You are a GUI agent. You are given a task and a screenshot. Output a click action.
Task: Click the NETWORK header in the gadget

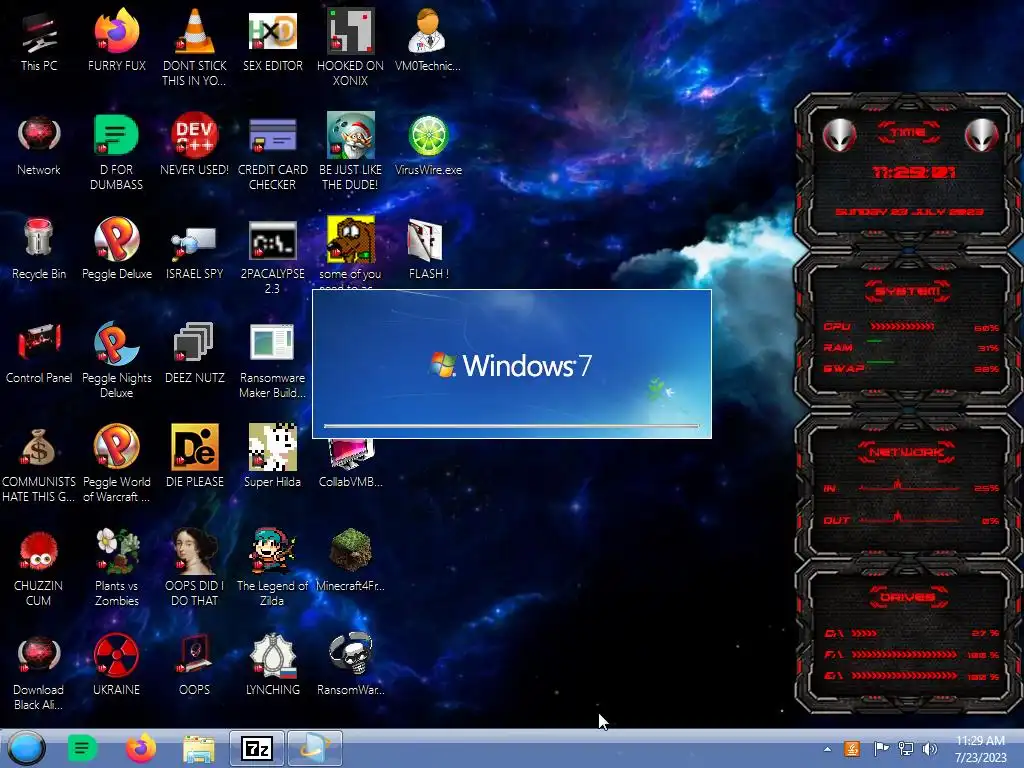pyautogui.click(x=906, y=452)
